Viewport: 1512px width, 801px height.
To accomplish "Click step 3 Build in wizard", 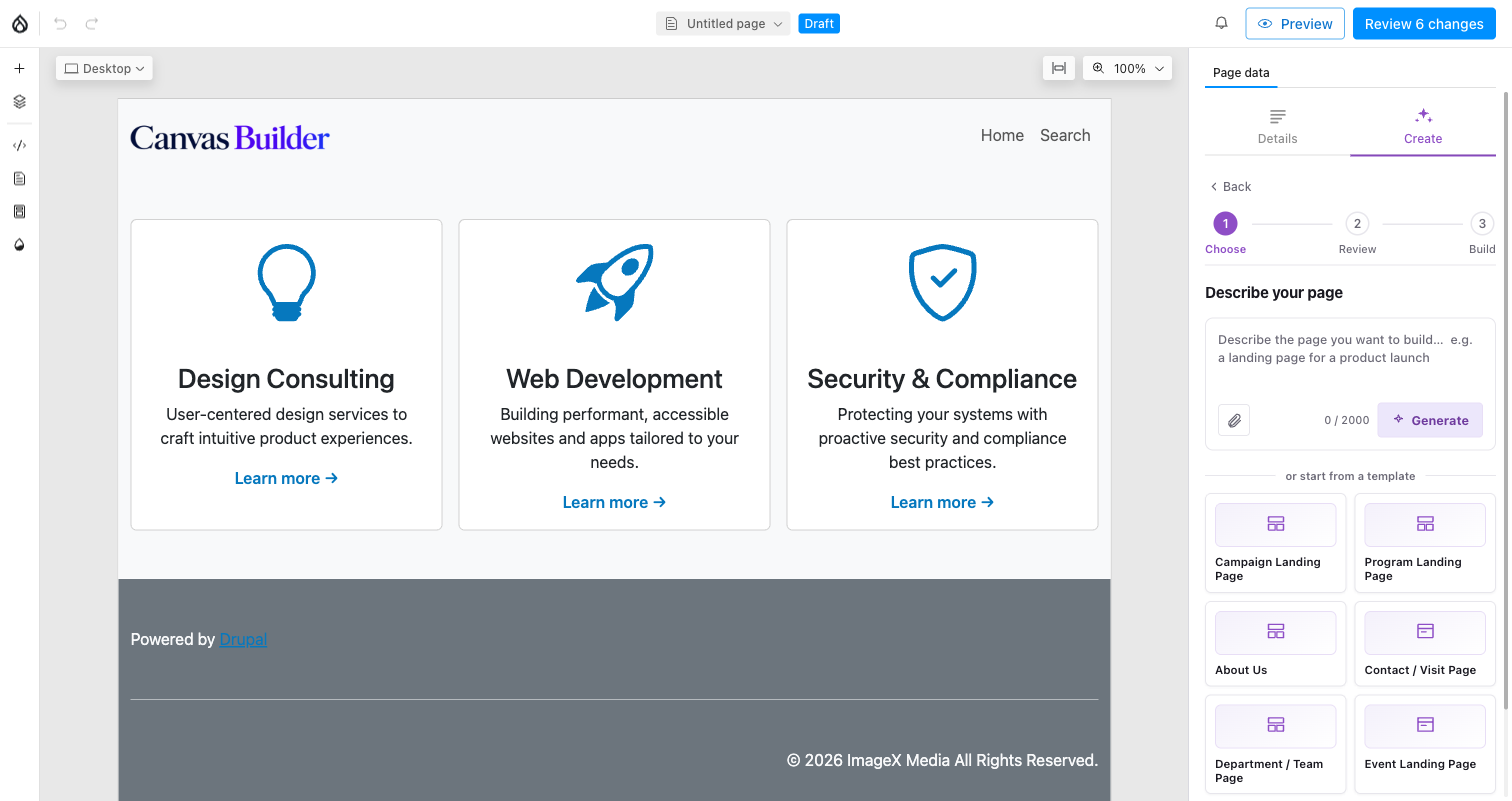I will [1482, 233].
